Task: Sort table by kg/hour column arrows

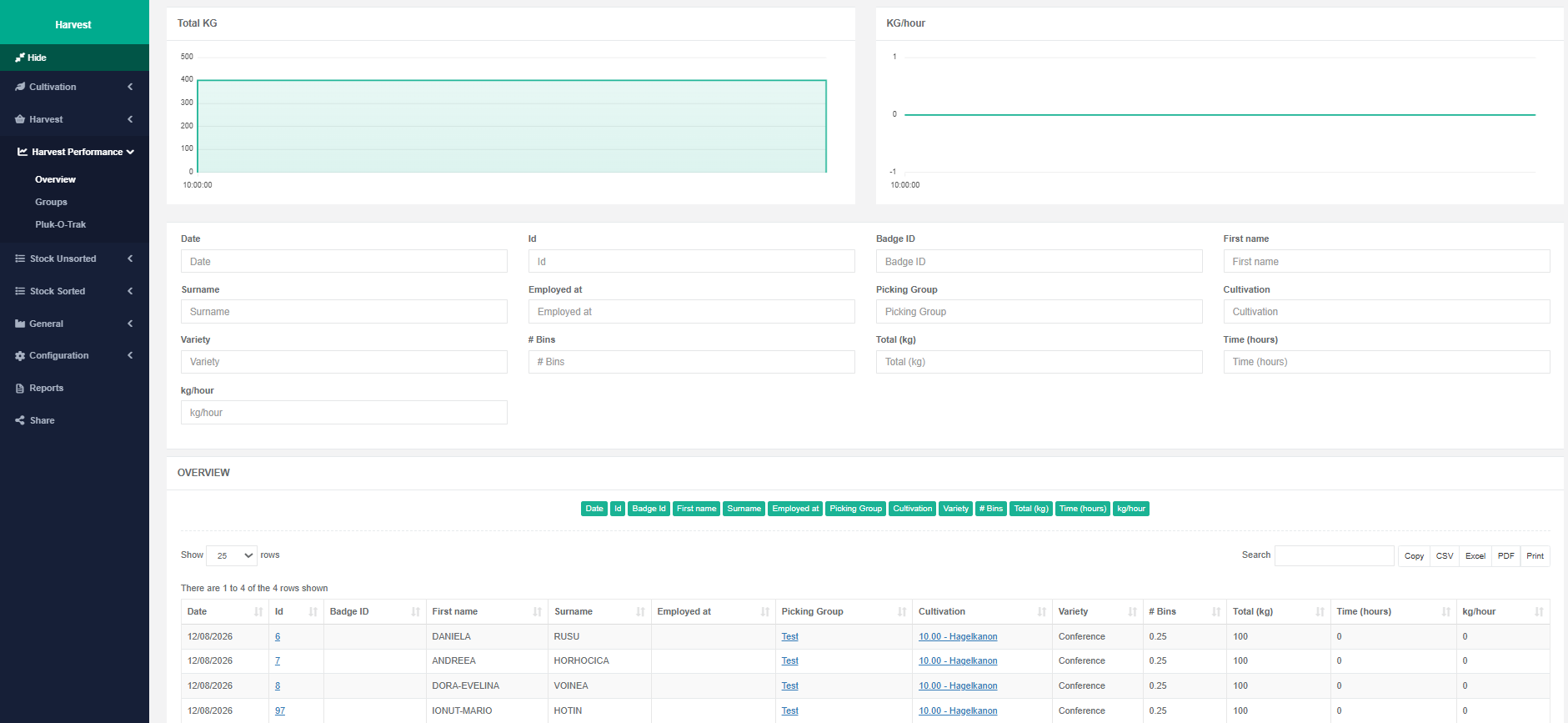Action: 1539,612
